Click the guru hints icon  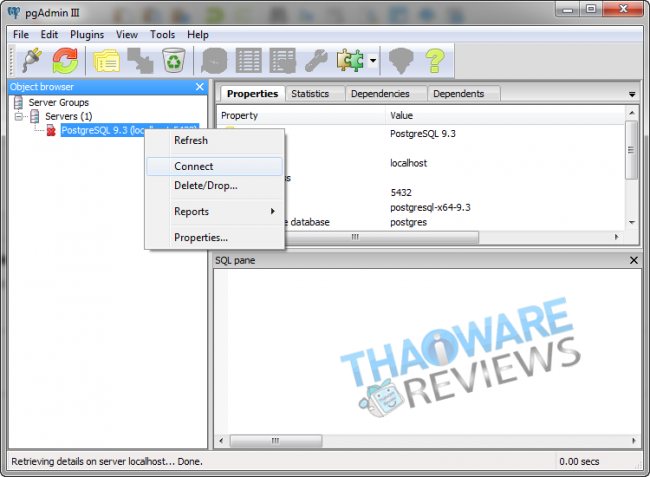(401, 61)
